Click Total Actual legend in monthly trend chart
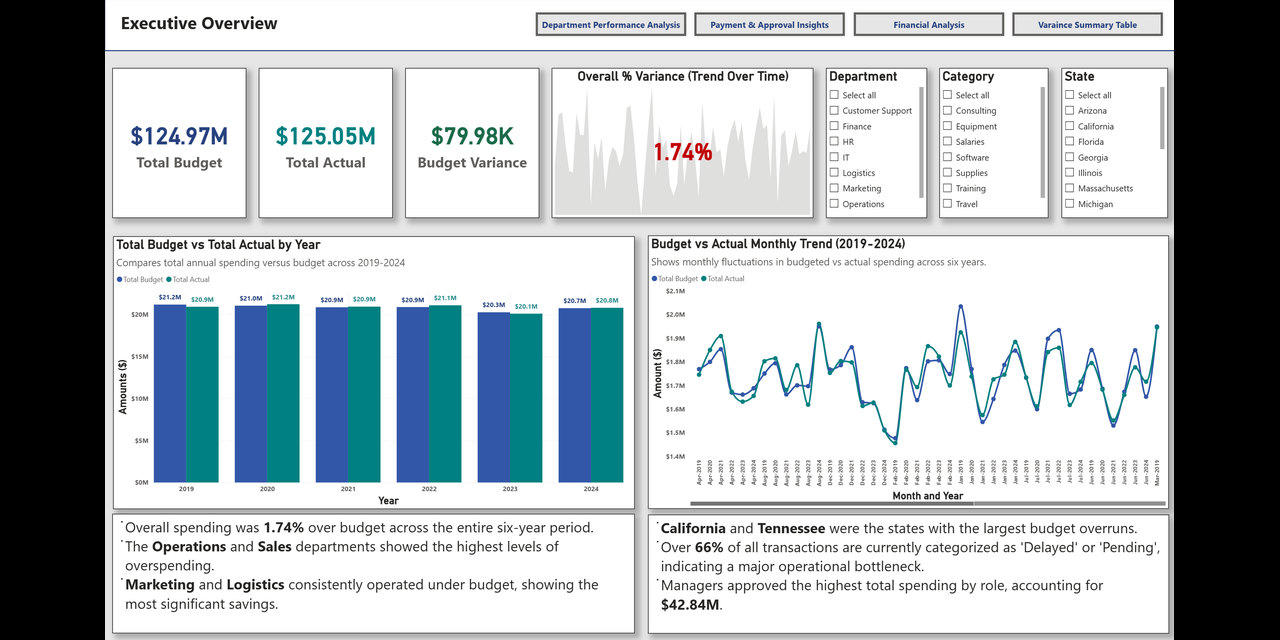Screen dimensions: 1280x640 [x=724, y=279]
